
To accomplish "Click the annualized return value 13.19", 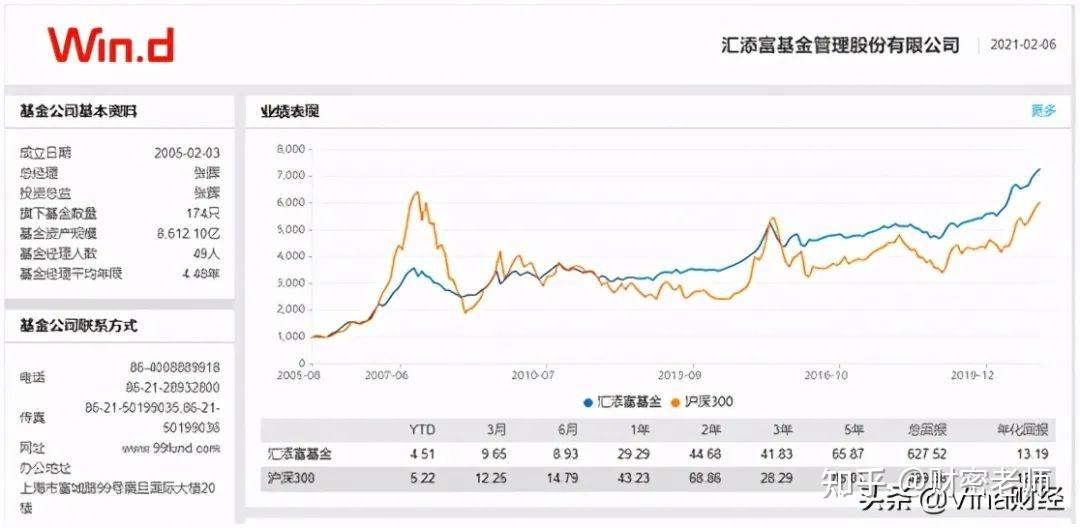I will [x=1033, y=454].
